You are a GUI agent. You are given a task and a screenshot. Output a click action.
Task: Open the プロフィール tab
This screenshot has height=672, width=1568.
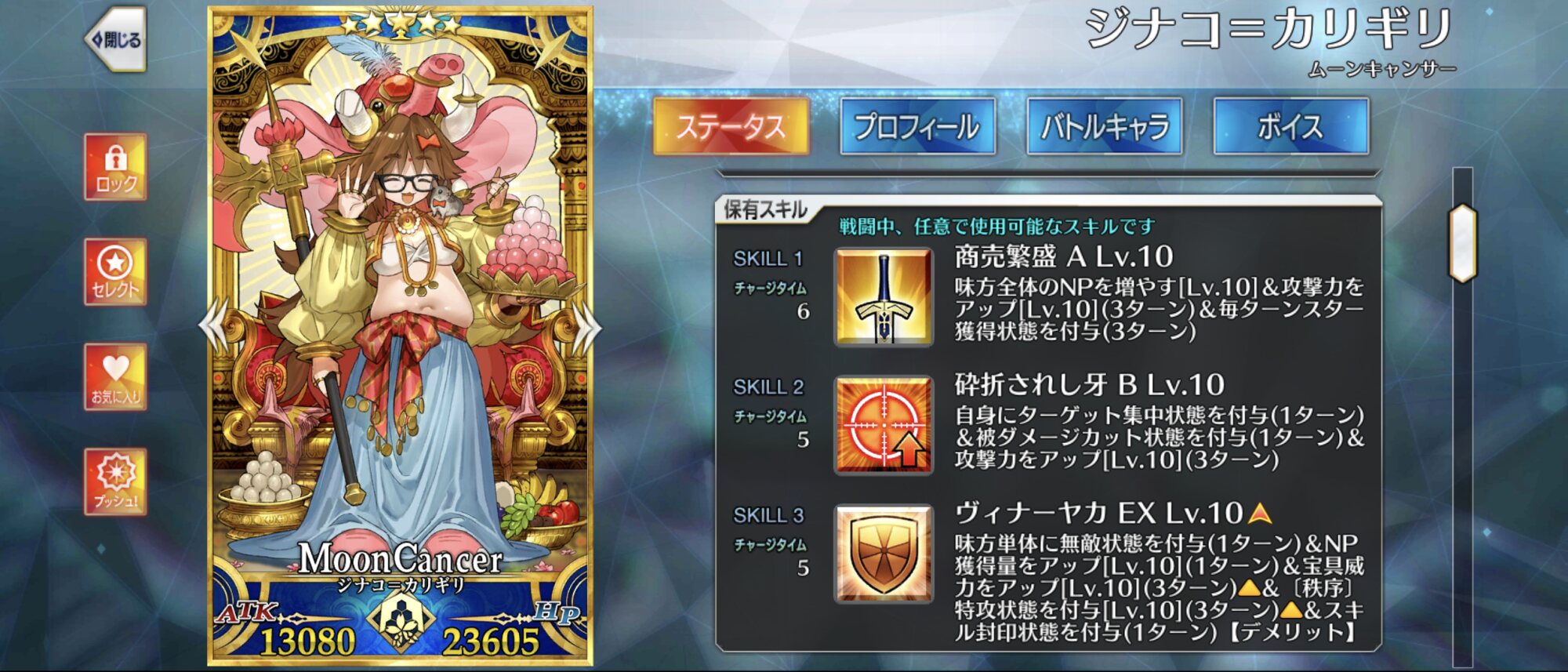coord(917,126)
